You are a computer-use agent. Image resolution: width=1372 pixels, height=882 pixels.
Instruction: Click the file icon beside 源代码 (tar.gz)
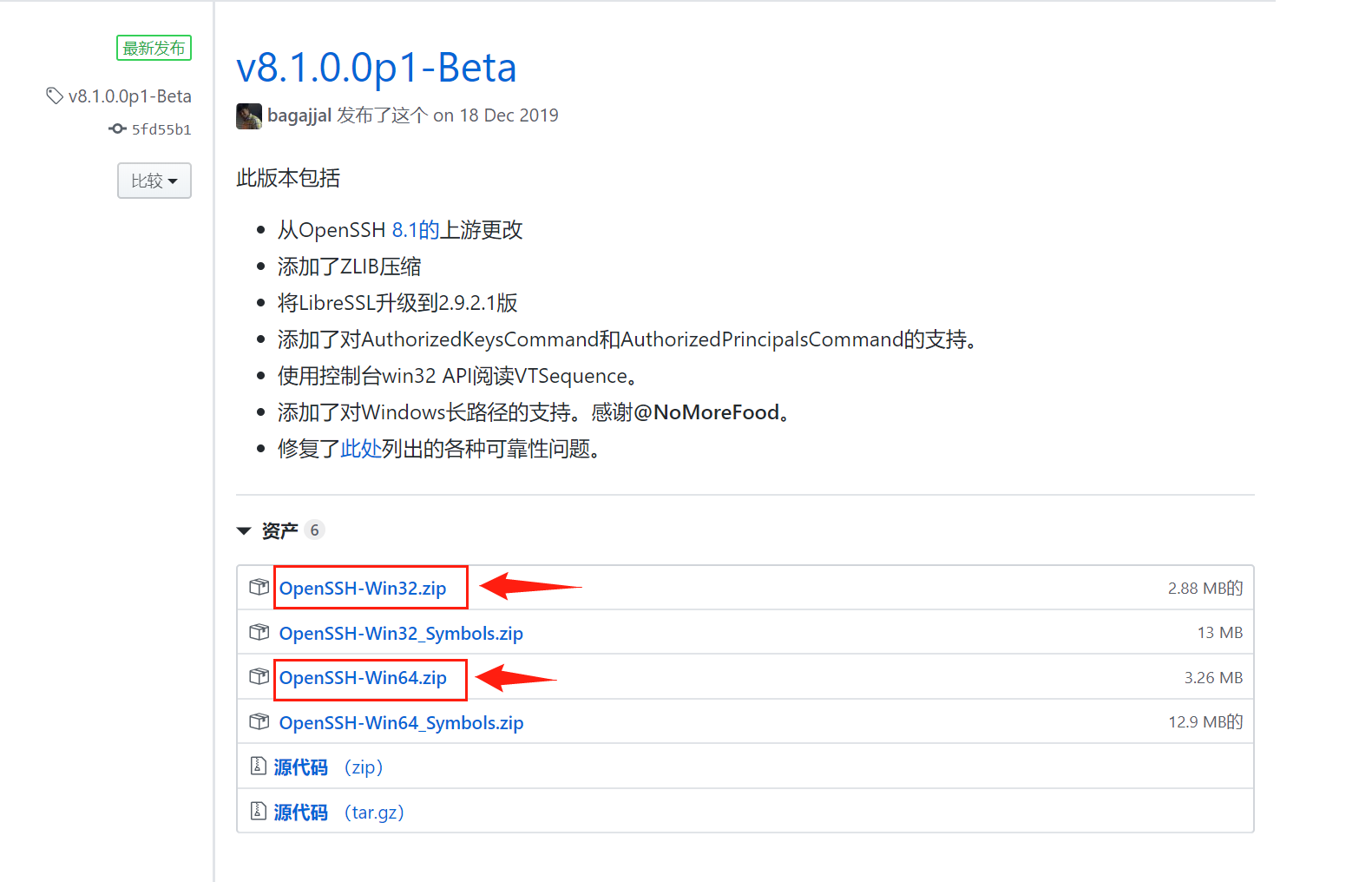pyautogui.click(x=258, y=811)
